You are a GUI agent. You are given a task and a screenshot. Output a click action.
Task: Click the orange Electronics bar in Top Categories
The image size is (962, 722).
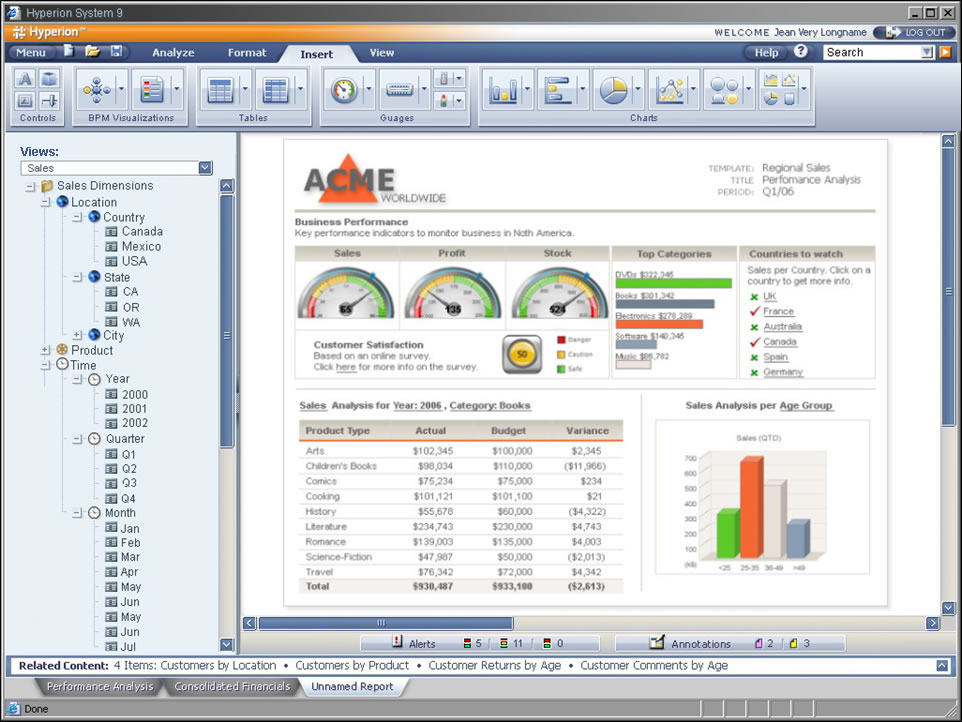point(659,324)
